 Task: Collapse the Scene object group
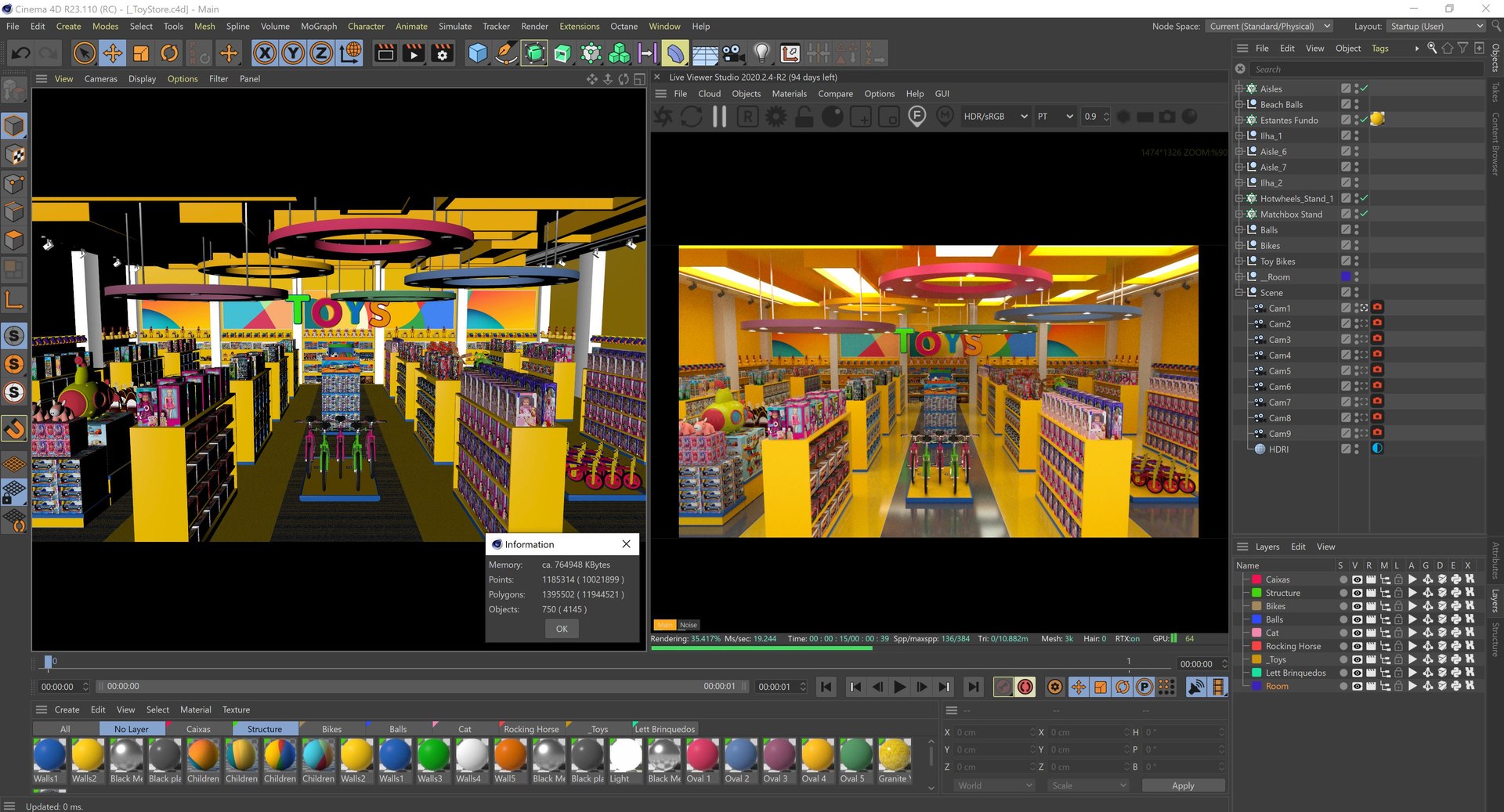[1239, 292]
